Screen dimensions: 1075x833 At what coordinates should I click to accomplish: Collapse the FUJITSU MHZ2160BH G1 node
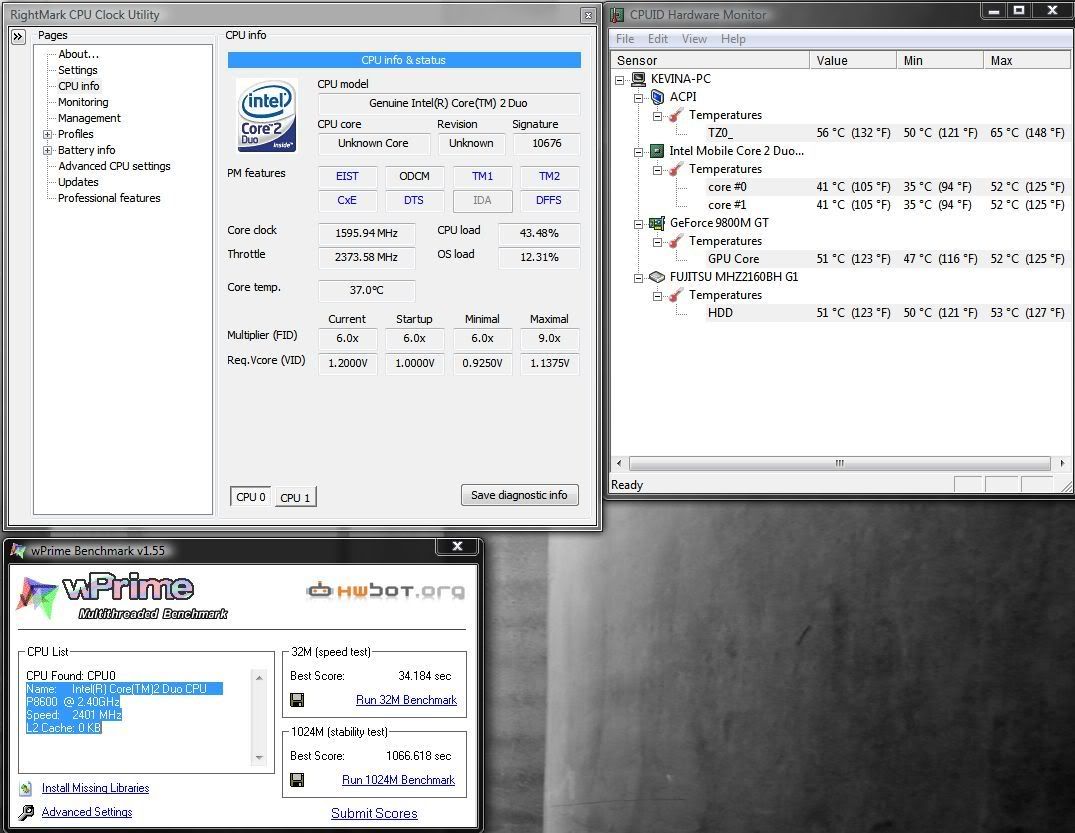(638, 278)
